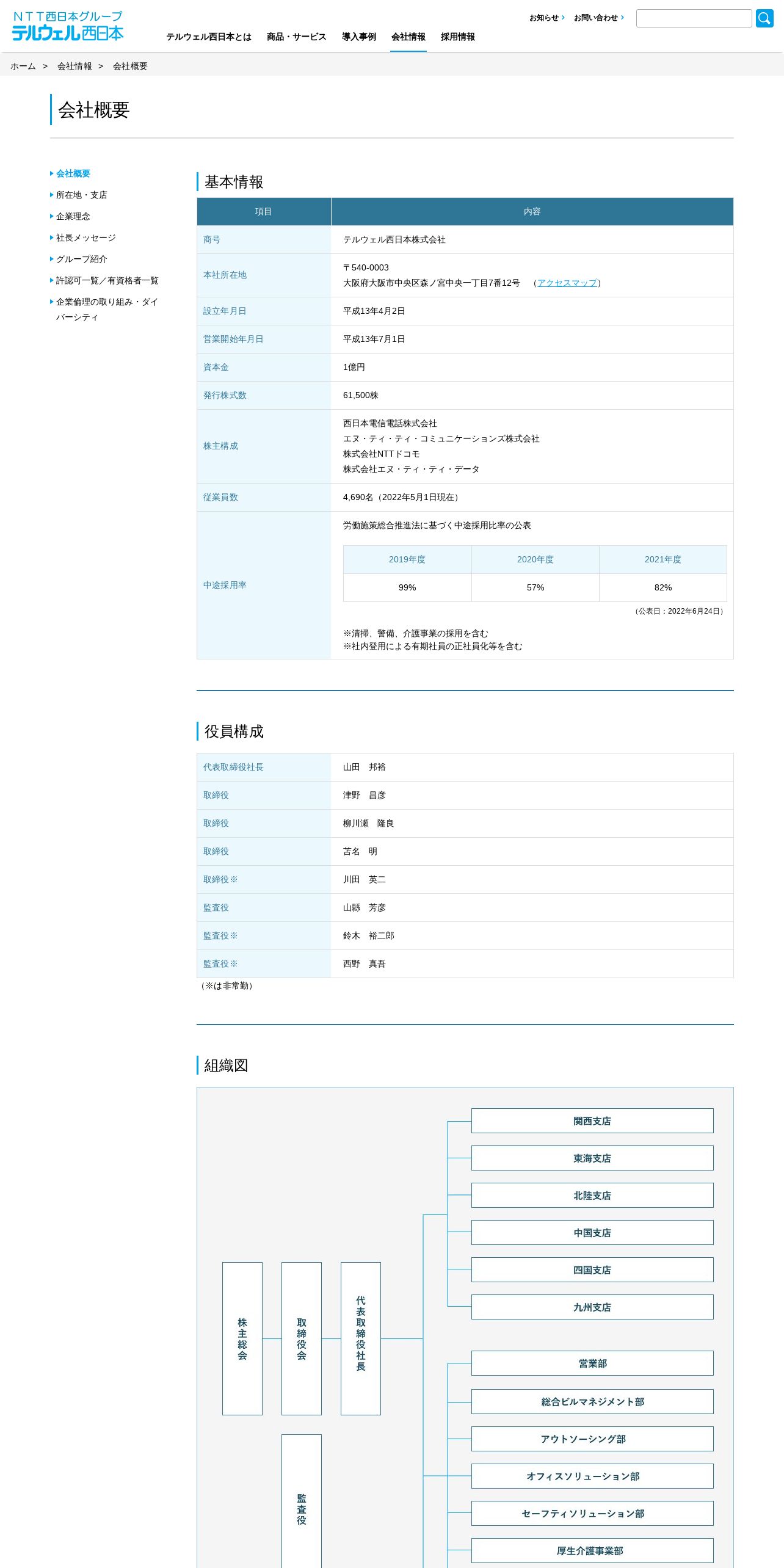Image resolution: width=784 pixels, height=1568 pixels.
Task: Click the name 鈴木 裕二郎
Action: 369,935
